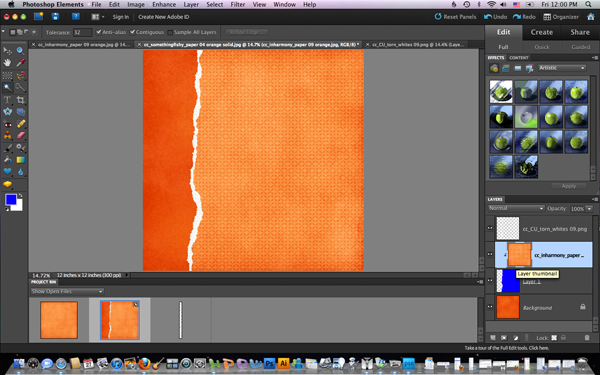Select the Custom Shape heart tool

click(x=7, y=171)
